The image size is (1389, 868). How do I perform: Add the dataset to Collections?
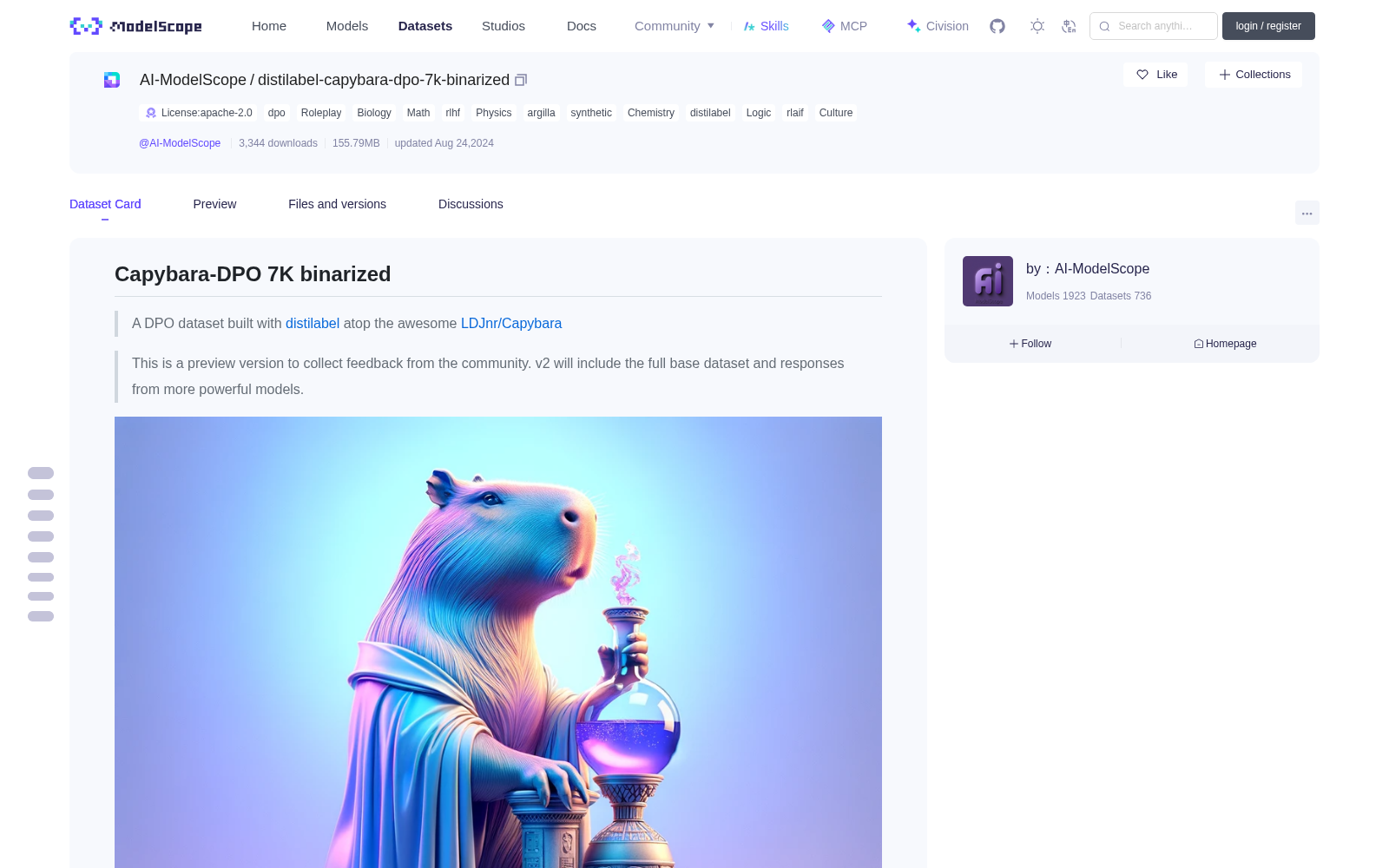point(1254,75)
